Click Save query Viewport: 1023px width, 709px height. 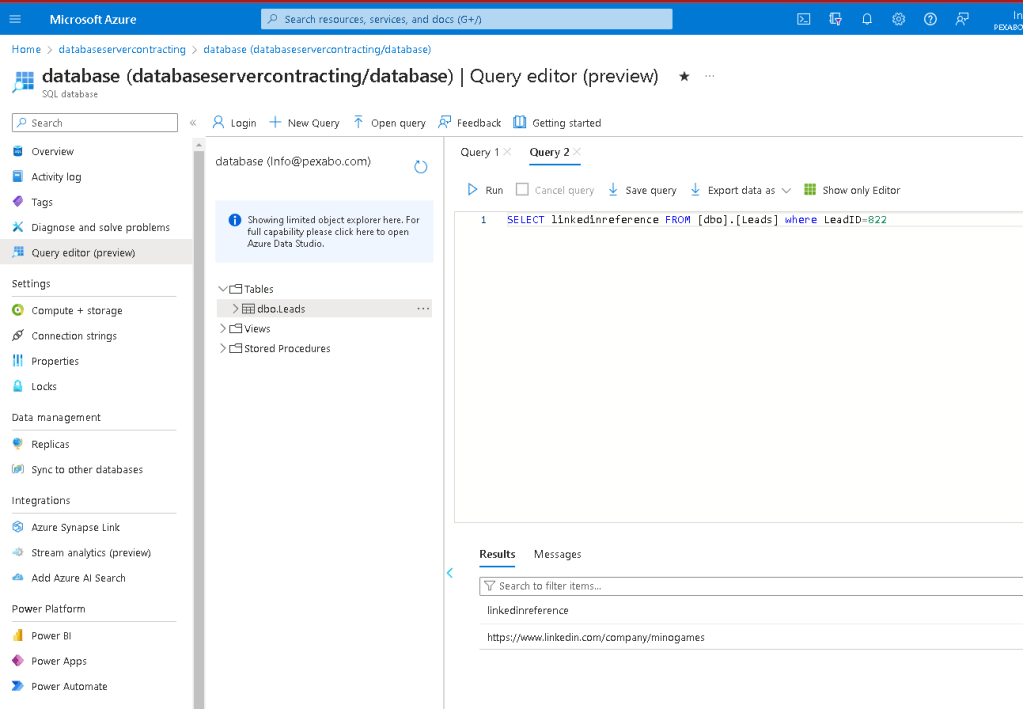click(x=642, y=190)
